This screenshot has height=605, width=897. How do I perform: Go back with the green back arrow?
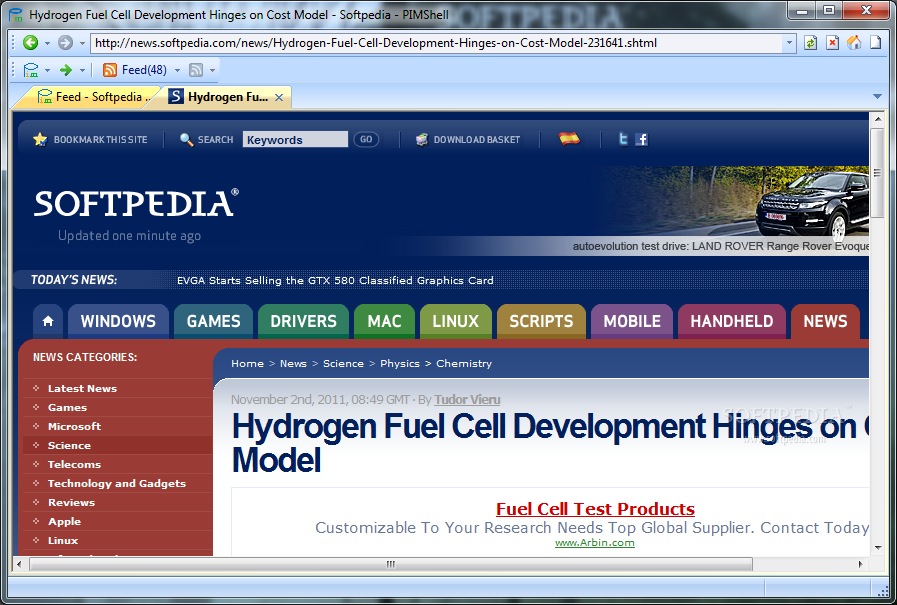[x=30, y=43]
